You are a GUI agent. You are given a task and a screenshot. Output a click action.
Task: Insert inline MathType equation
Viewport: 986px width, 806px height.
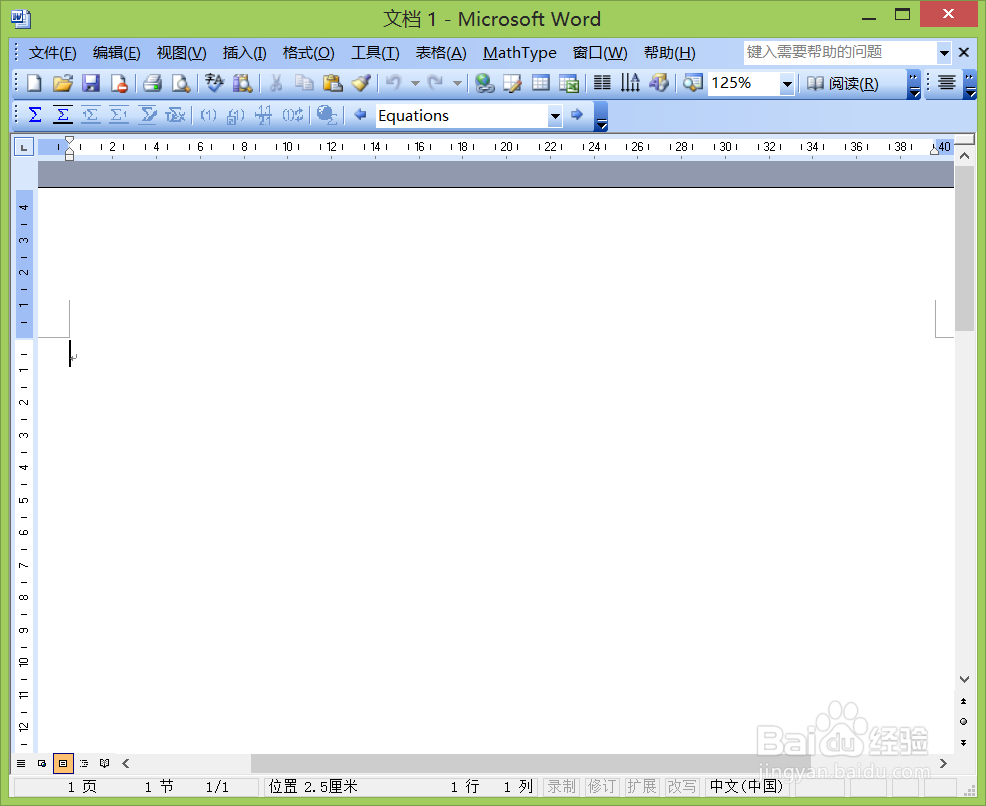(x=35, y=115)
